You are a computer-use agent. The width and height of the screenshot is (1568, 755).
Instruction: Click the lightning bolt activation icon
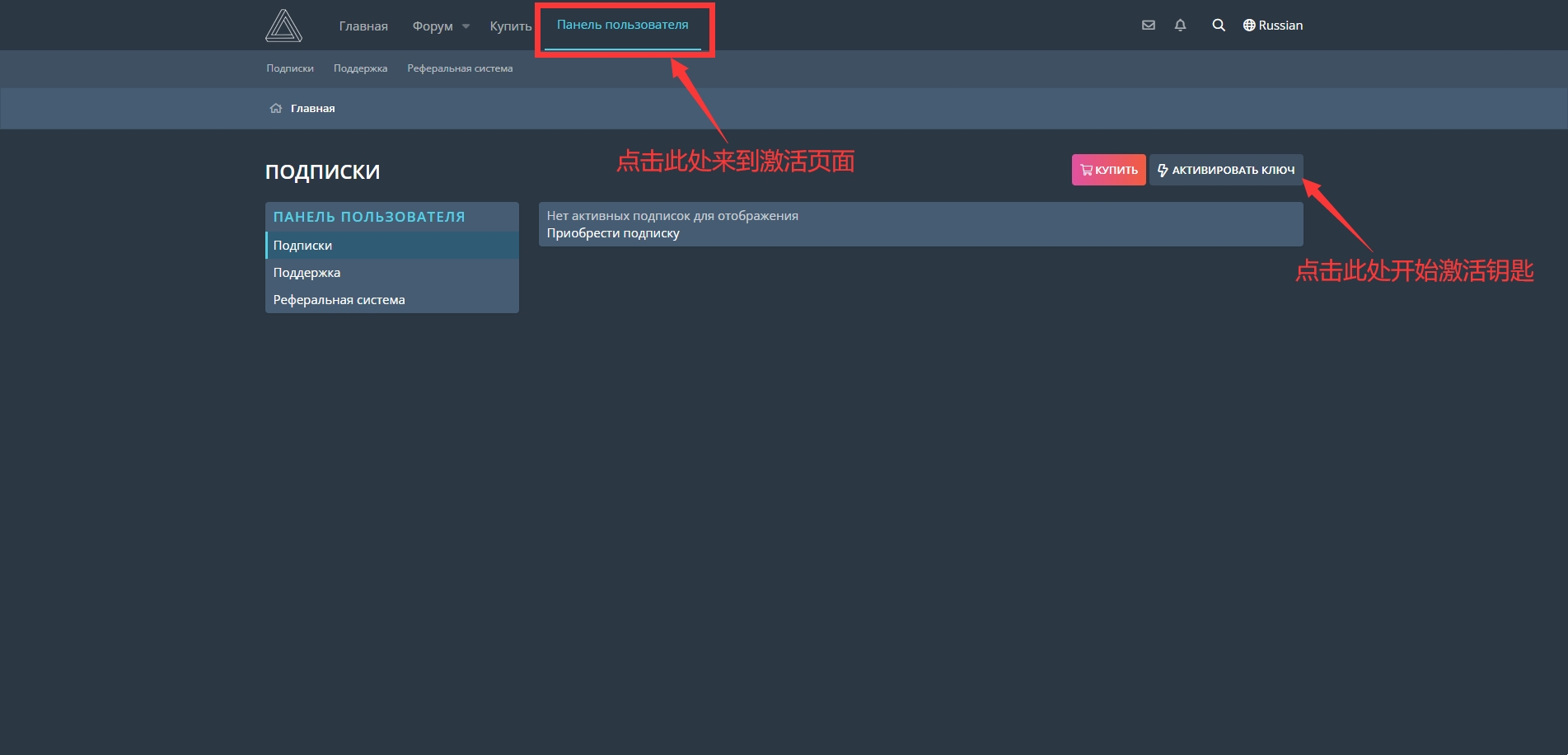(x=1163, y=171)
